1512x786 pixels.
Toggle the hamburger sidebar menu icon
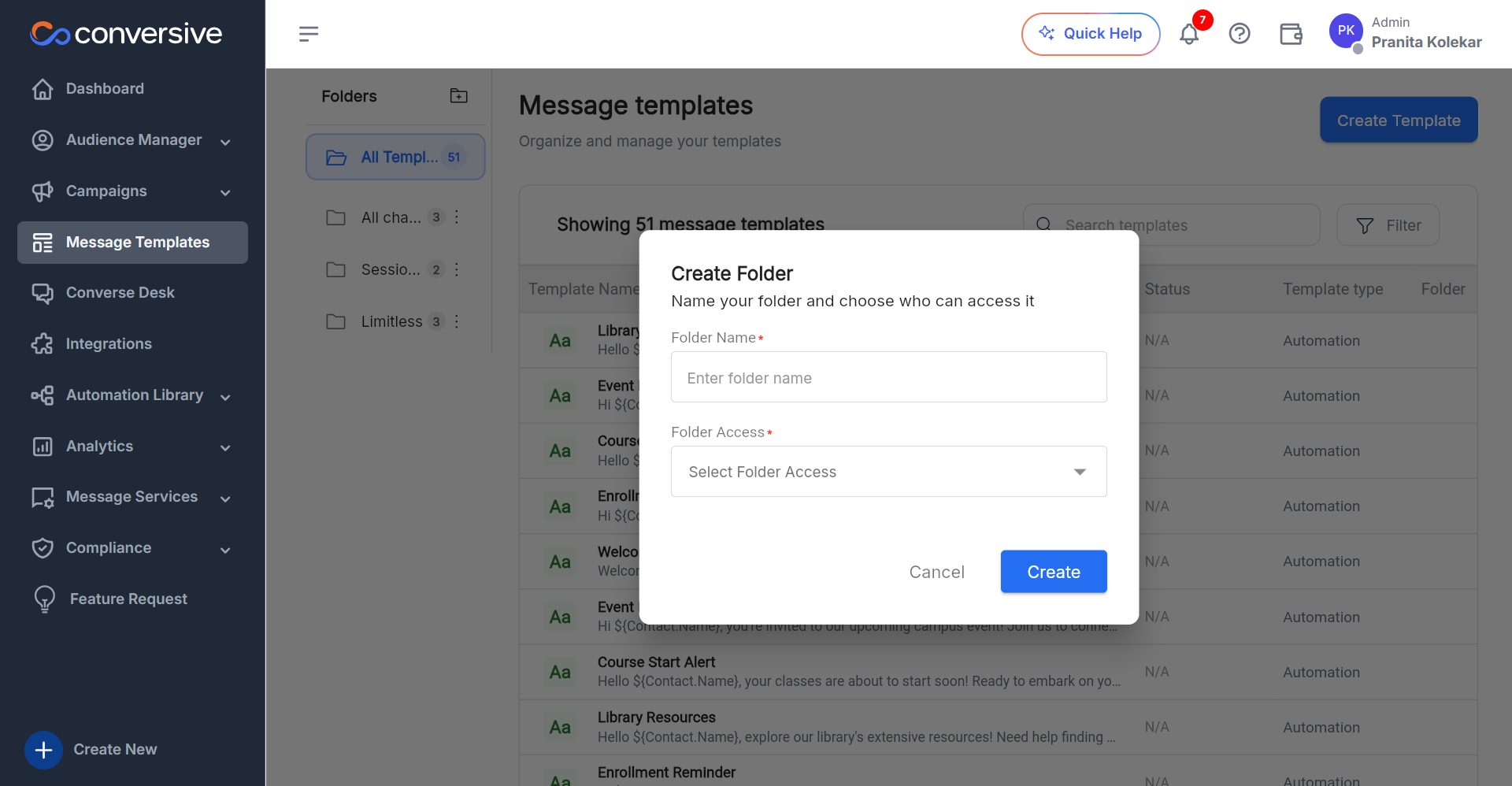coord(309,34)
